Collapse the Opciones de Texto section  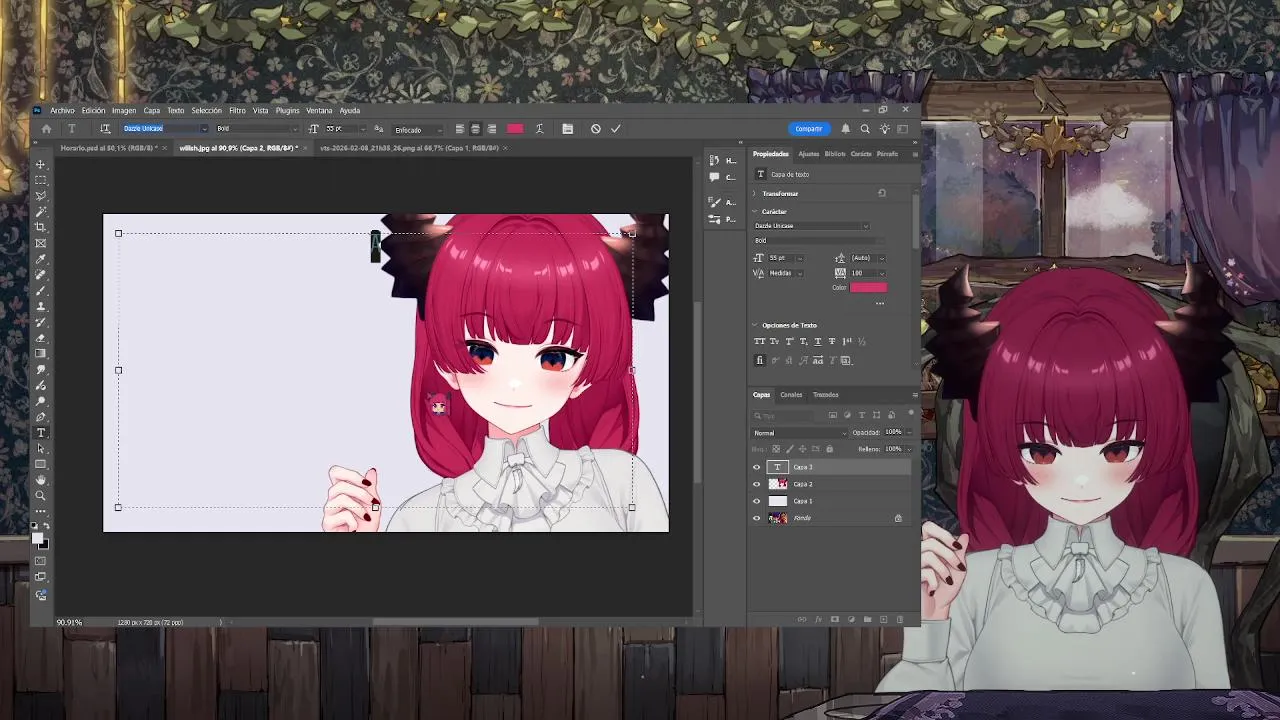pos(755,325)
